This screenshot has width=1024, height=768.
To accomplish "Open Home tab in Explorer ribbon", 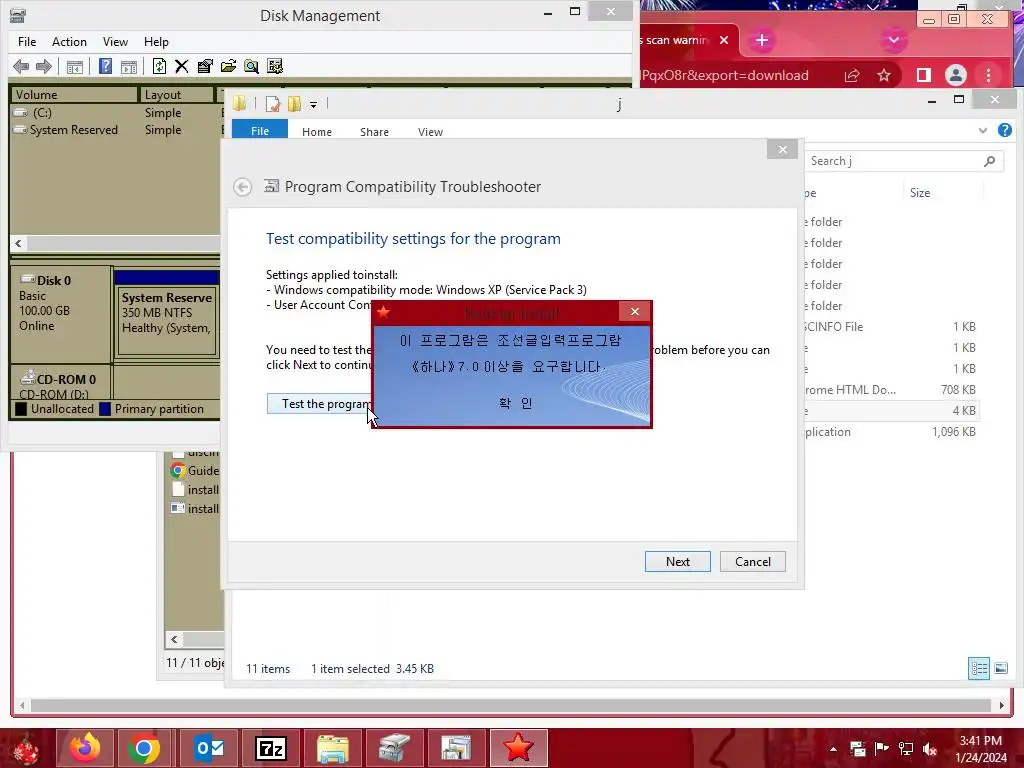I will click(x=317, y=131).
